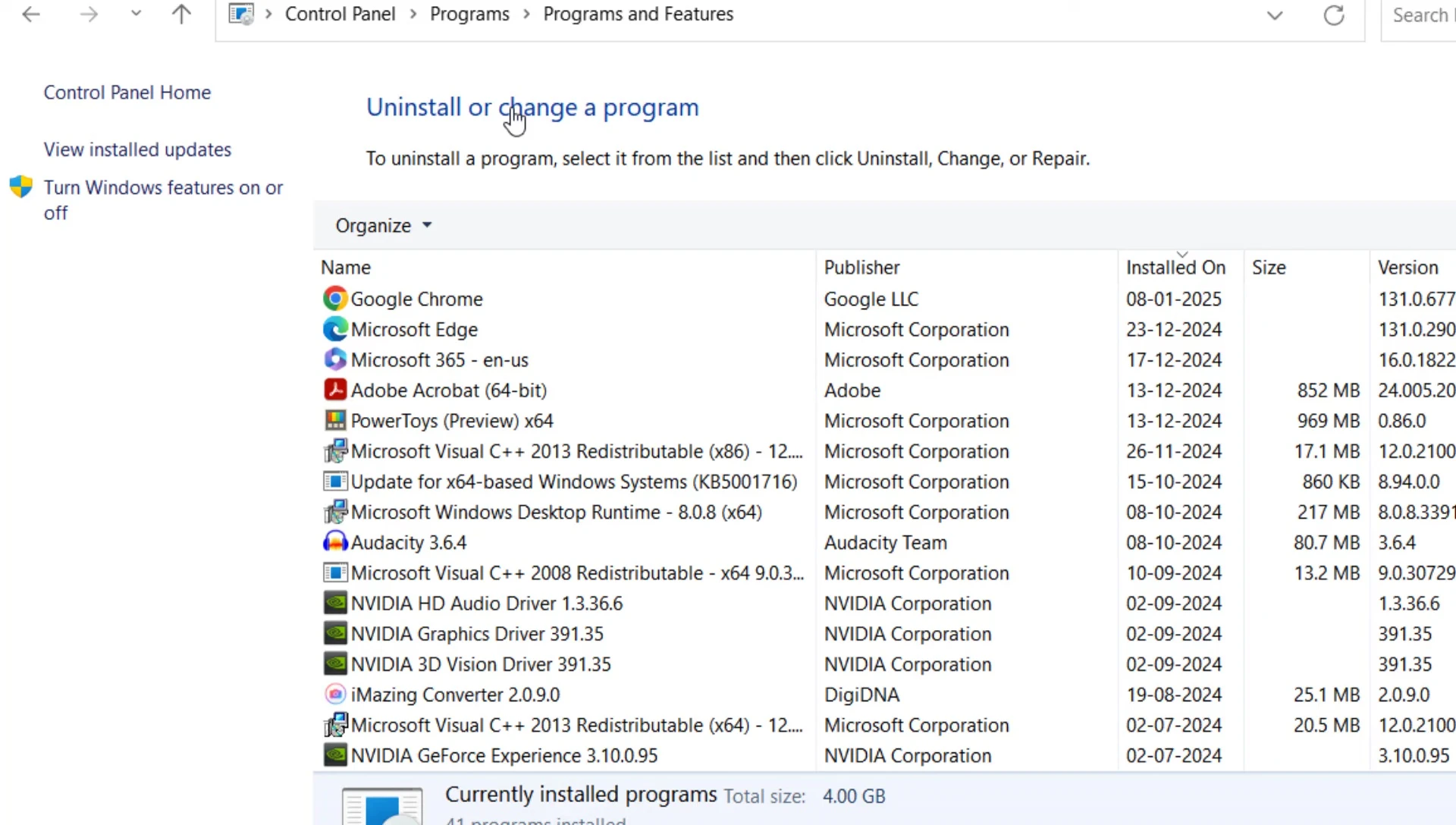Image resolution: width=1456 pixels, height=825 pixels.
Task: Click the Audacity headphones icon
Action: [x=335, y=542]
